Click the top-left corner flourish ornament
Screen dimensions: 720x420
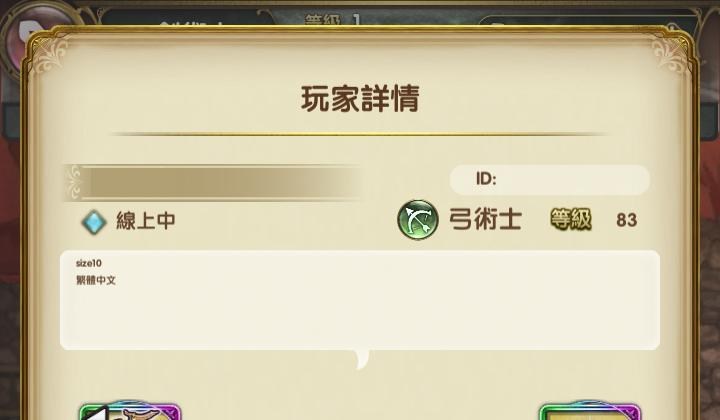(51, 56)
